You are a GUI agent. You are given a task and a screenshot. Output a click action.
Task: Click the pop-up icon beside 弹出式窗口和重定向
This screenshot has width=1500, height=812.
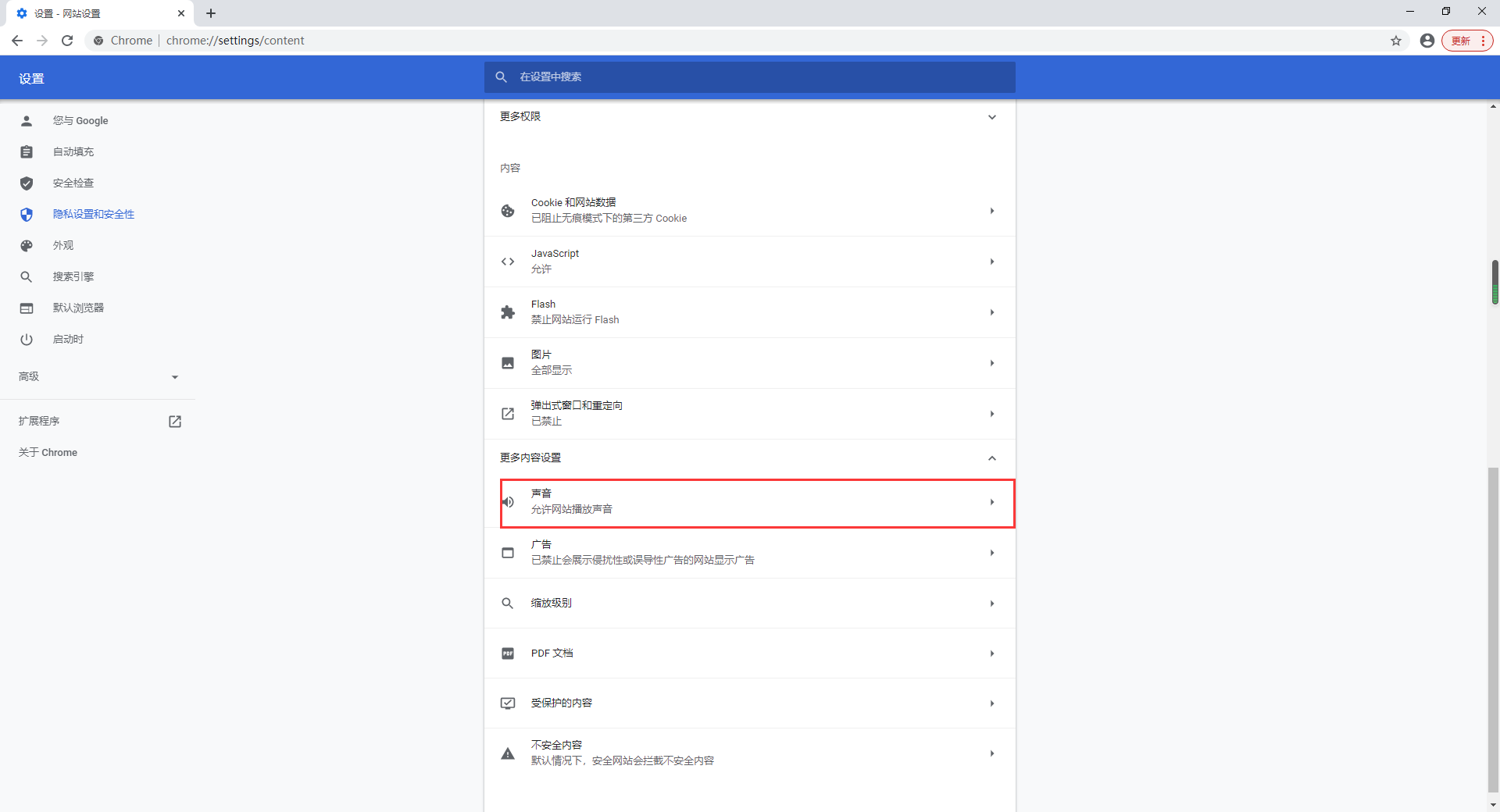point(508,414)
